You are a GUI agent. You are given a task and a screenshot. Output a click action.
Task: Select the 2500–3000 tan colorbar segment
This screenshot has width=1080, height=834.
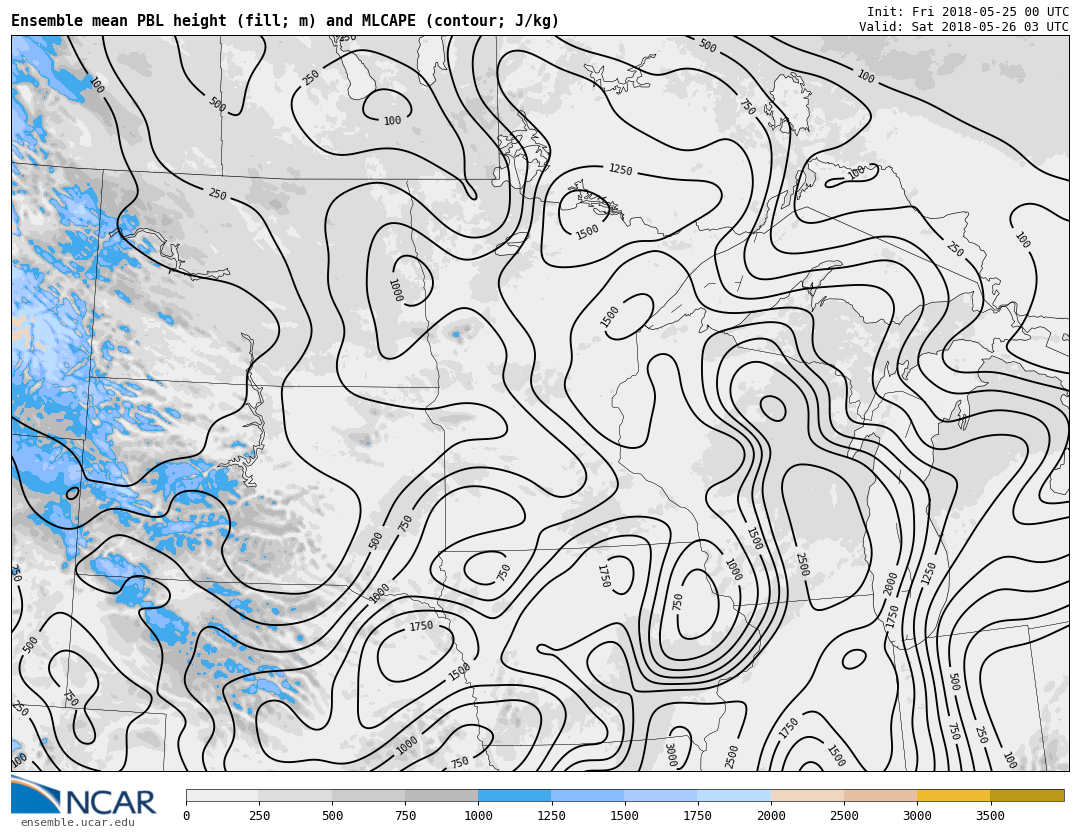coord(880,795)
